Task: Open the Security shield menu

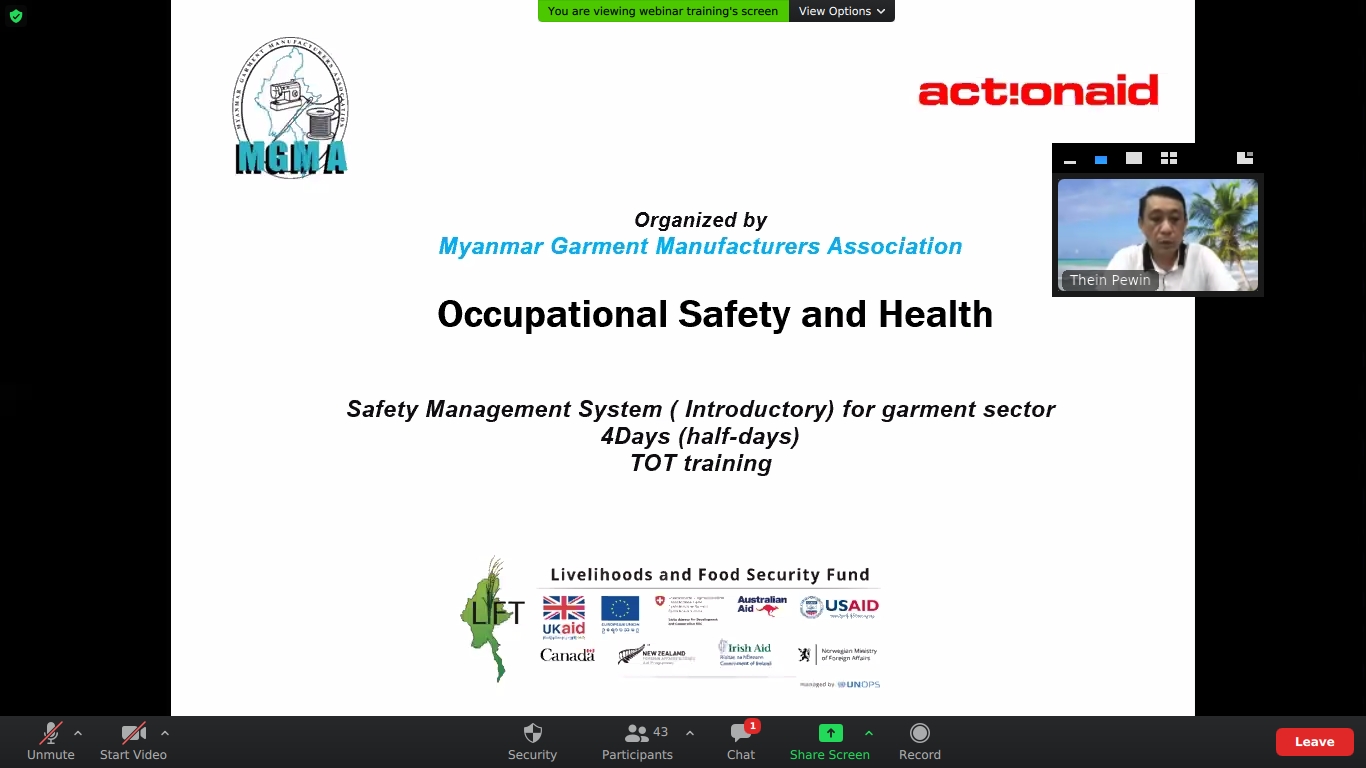Action: (x=532, y=742)
